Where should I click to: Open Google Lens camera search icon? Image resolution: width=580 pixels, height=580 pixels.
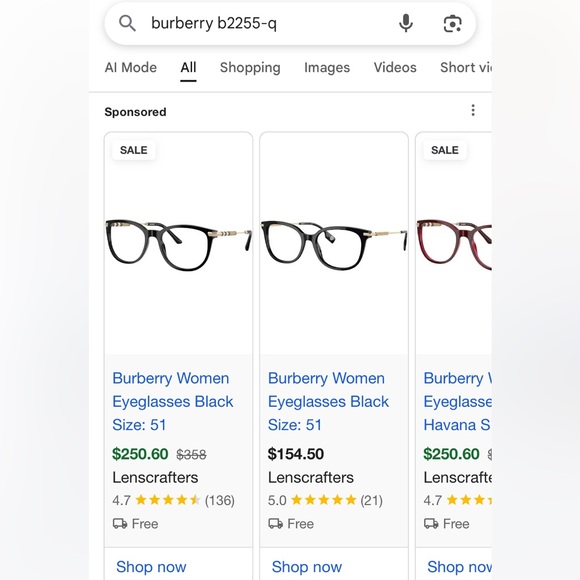point(452,24)
